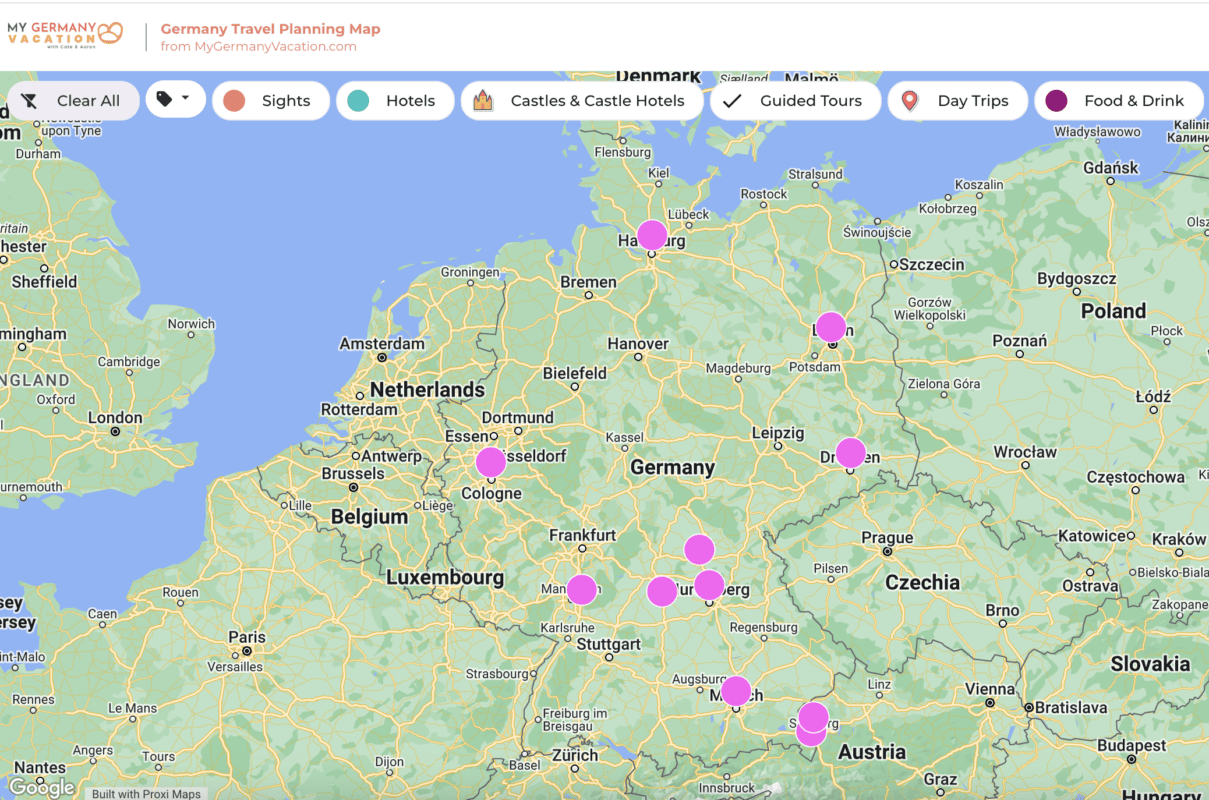Click the pink map marker on Hamburg
This screenshot has width=1209, height=800.
click(x=652, y=235)
